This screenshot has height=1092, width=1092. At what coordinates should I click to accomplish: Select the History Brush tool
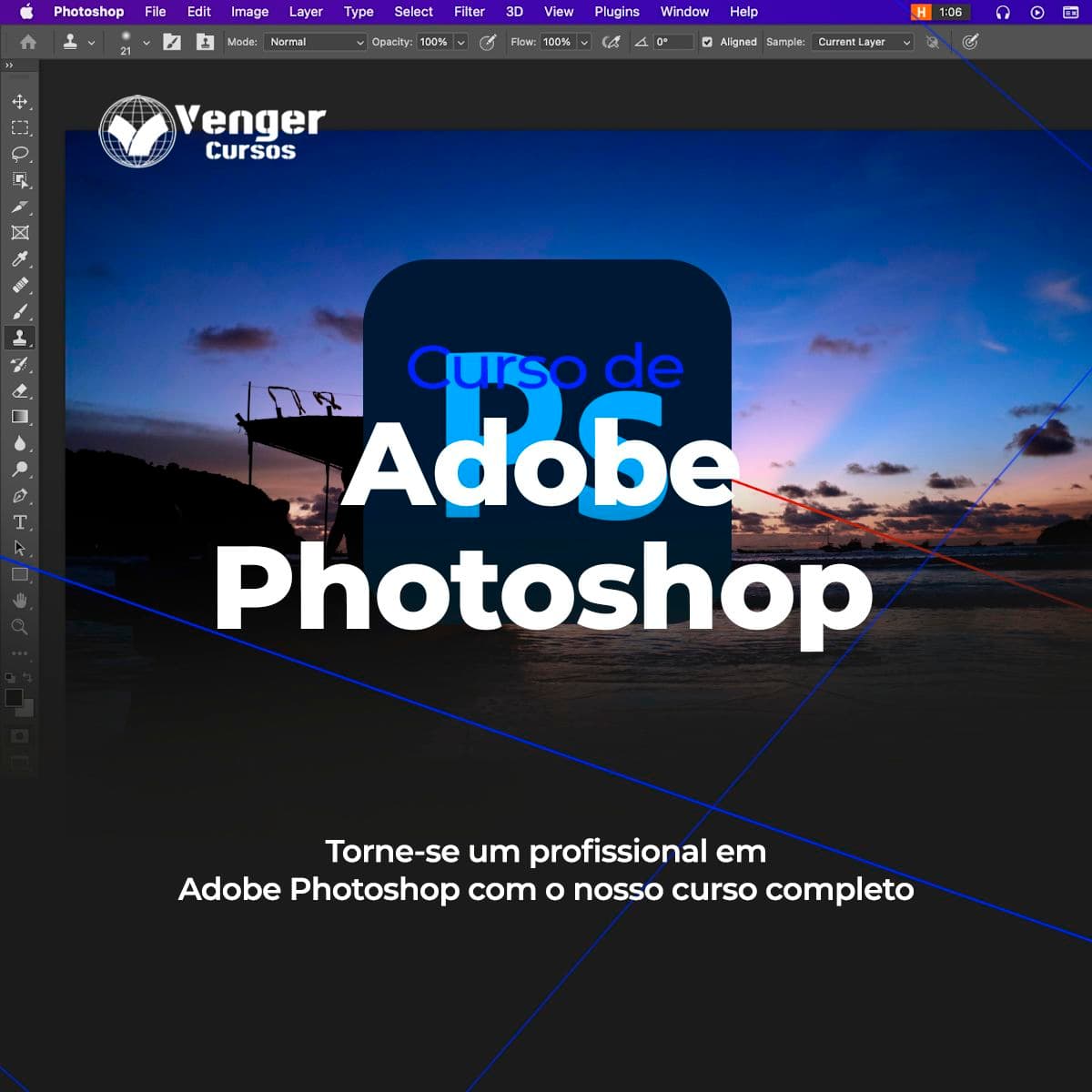(20, 365)
